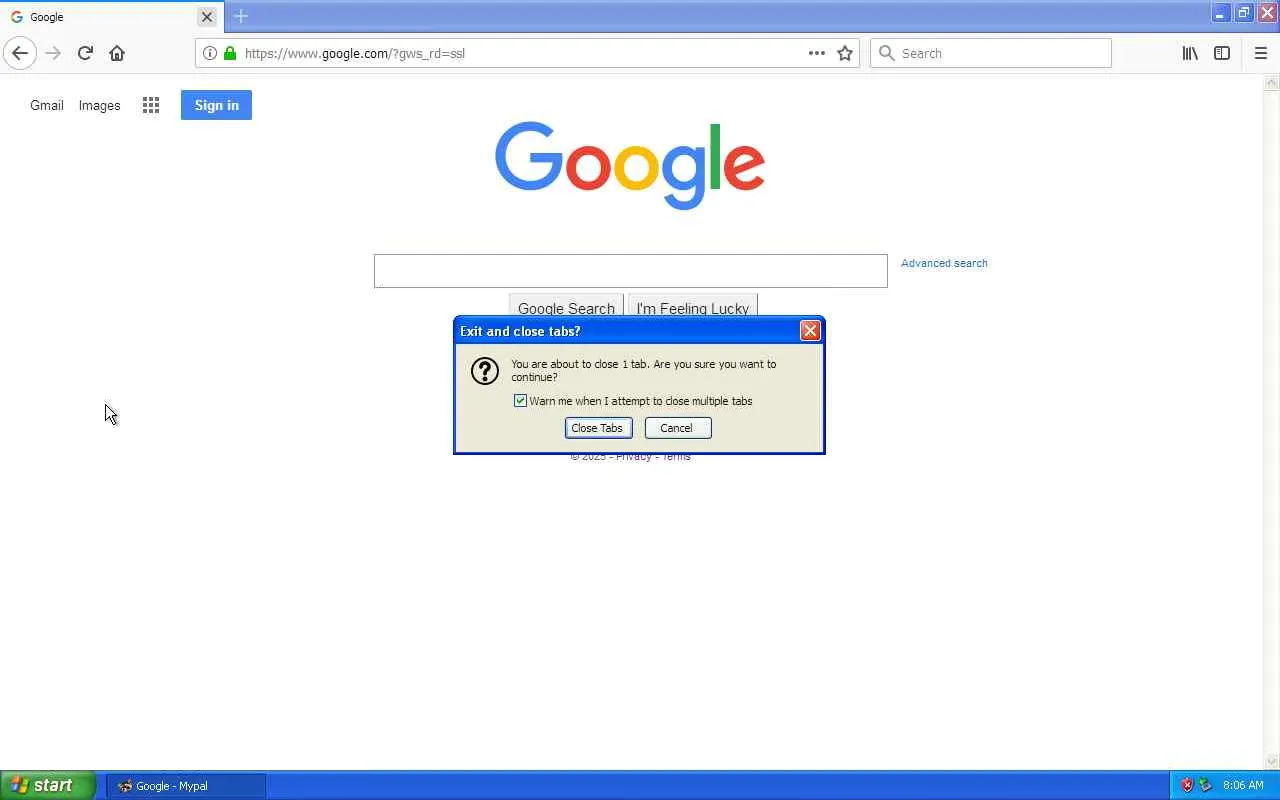
Task: Go back using the back arrow
Action: [20, 53]
